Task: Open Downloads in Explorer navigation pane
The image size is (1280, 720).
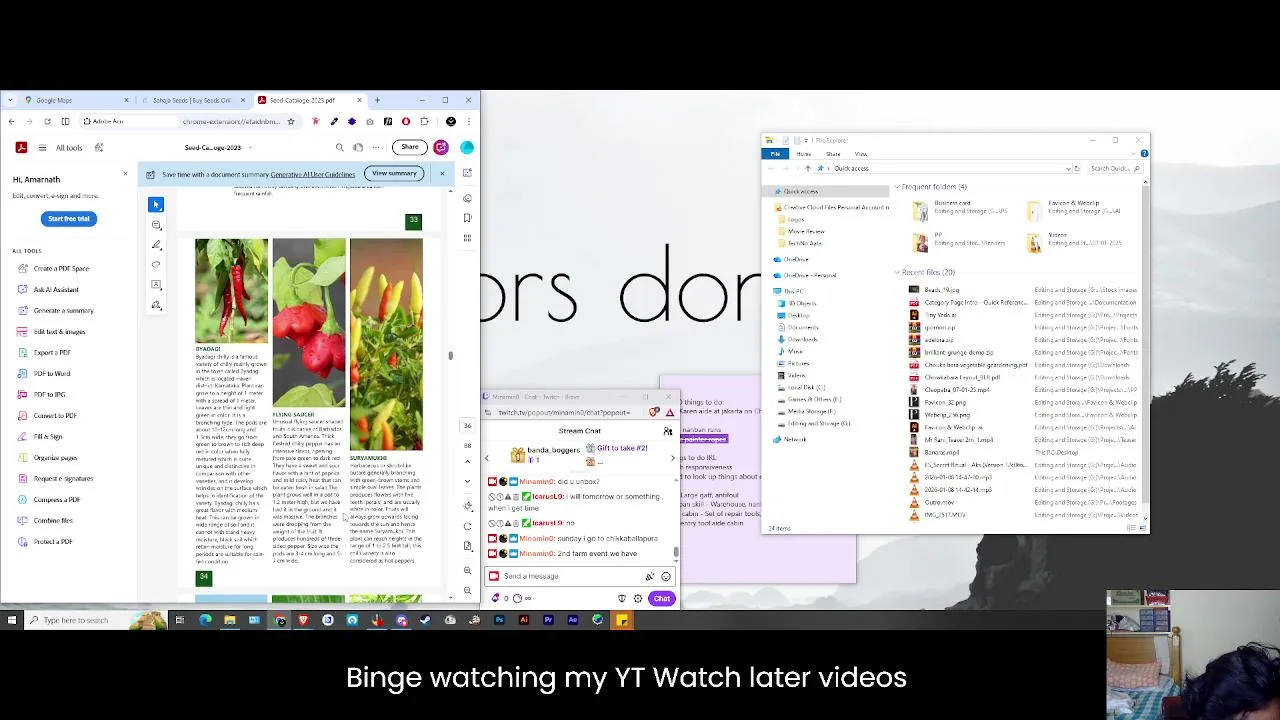Action: pyautogui.click(x=802, y=339)
